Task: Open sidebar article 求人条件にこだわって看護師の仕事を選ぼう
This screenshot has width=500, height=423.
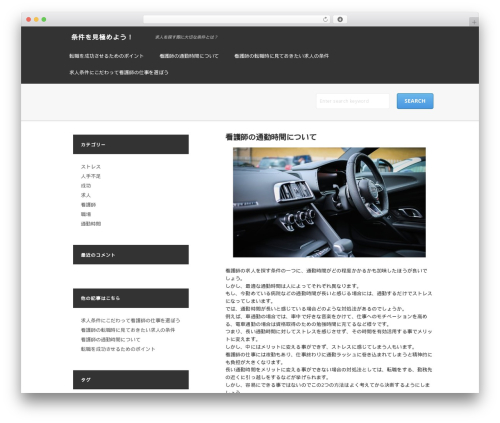Action: (x=130, y=320)
